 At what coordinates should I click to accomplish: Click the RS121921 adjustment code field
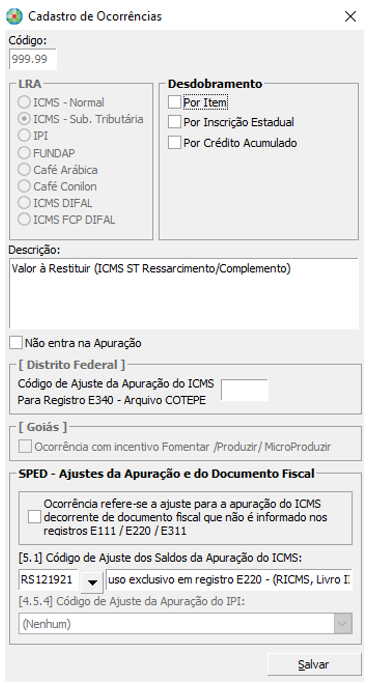click(x=49, y=581)
